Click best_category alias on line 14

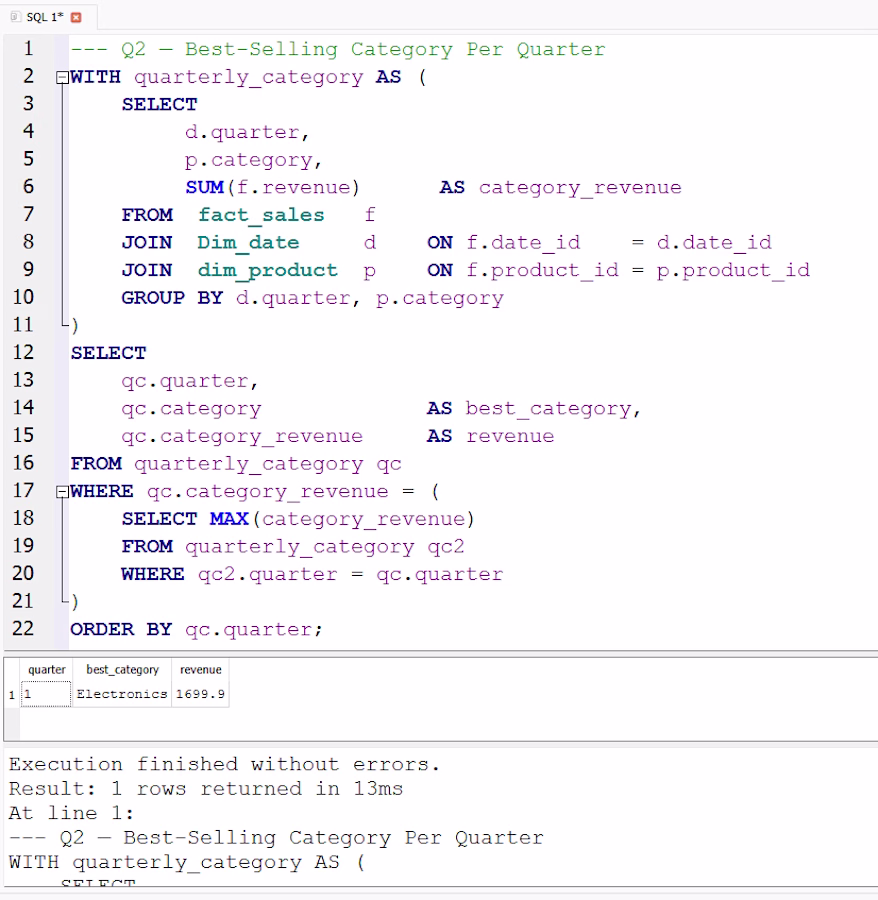(x=548, y=409)
